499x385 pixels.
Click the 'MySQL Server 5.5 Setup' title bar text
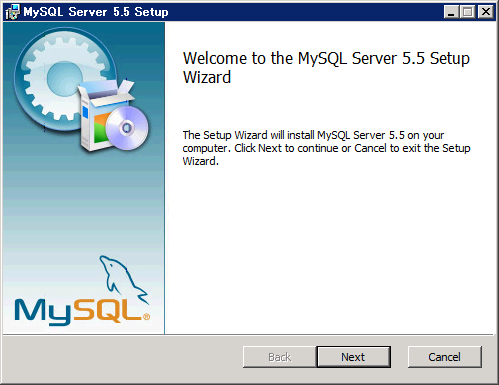click(x=96, y=12)
